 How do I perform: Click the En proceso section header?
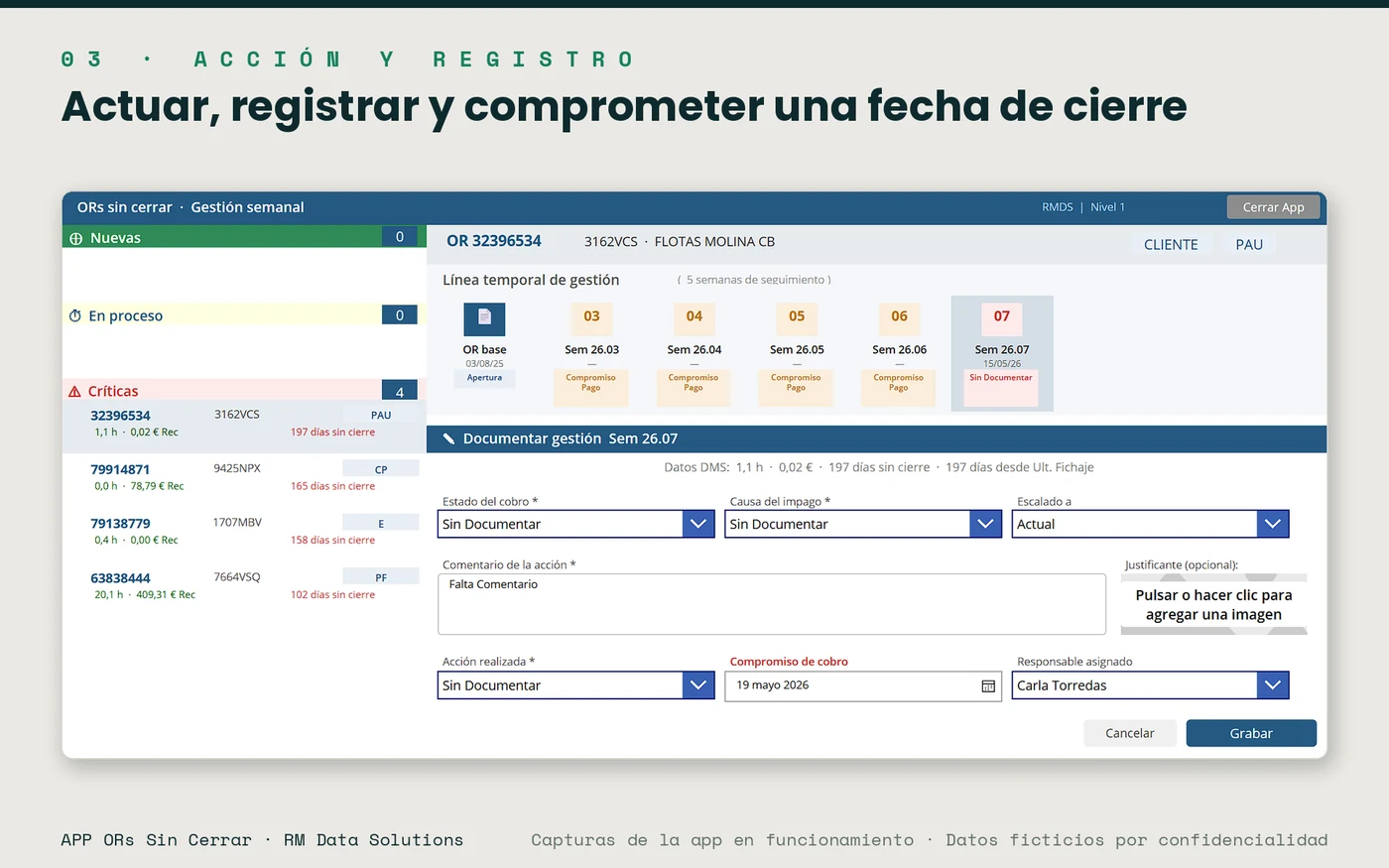click(244, 315)
